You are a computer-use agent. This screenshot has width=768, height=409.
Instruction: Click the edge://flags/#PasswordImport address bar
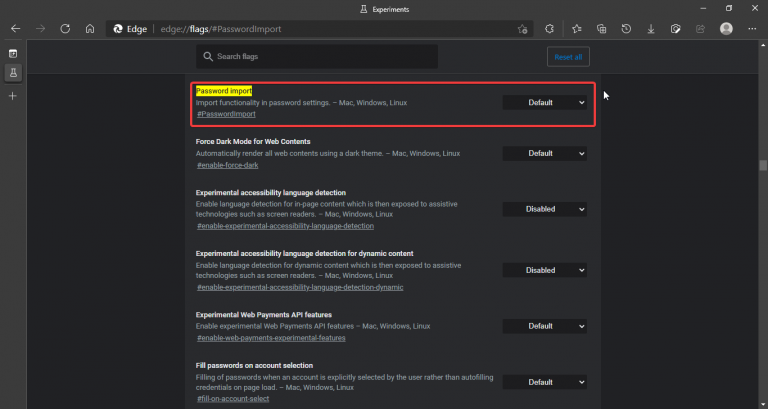pos(318,29)
